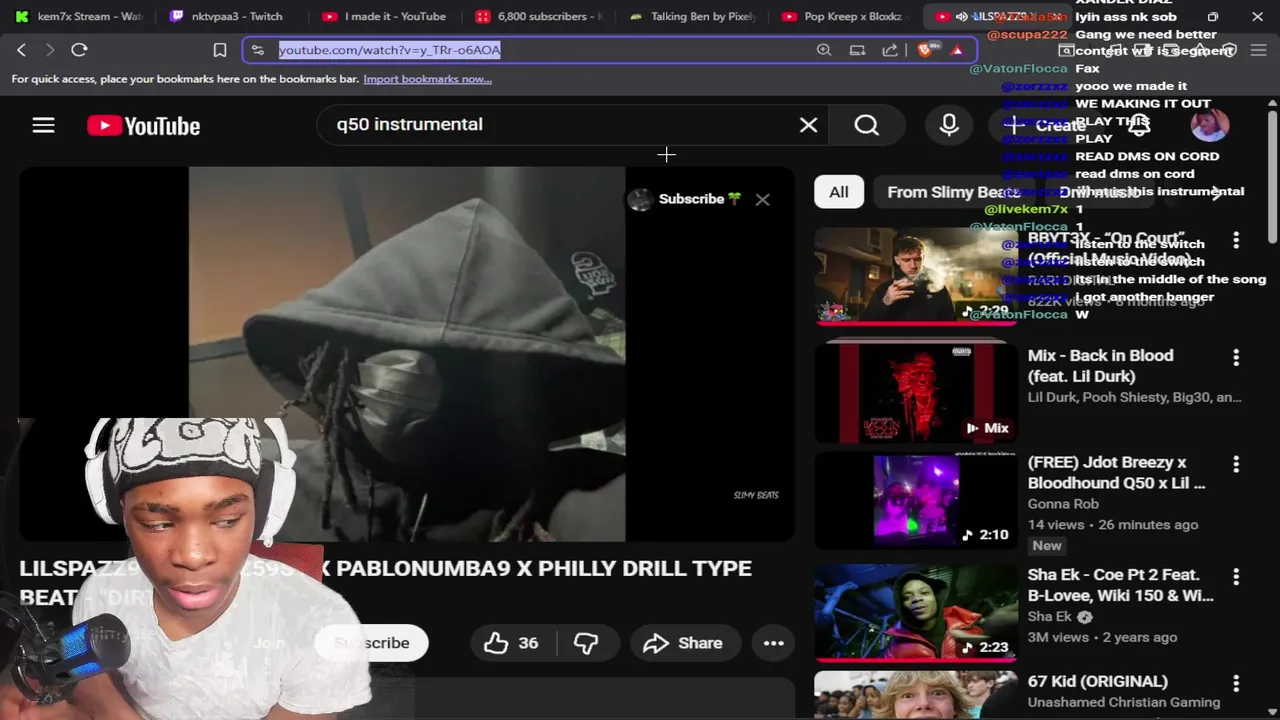Open options for Jdot Breezy video
Image resolution: width=1280 pixels, height=720 pixels.
(1236, 464)
